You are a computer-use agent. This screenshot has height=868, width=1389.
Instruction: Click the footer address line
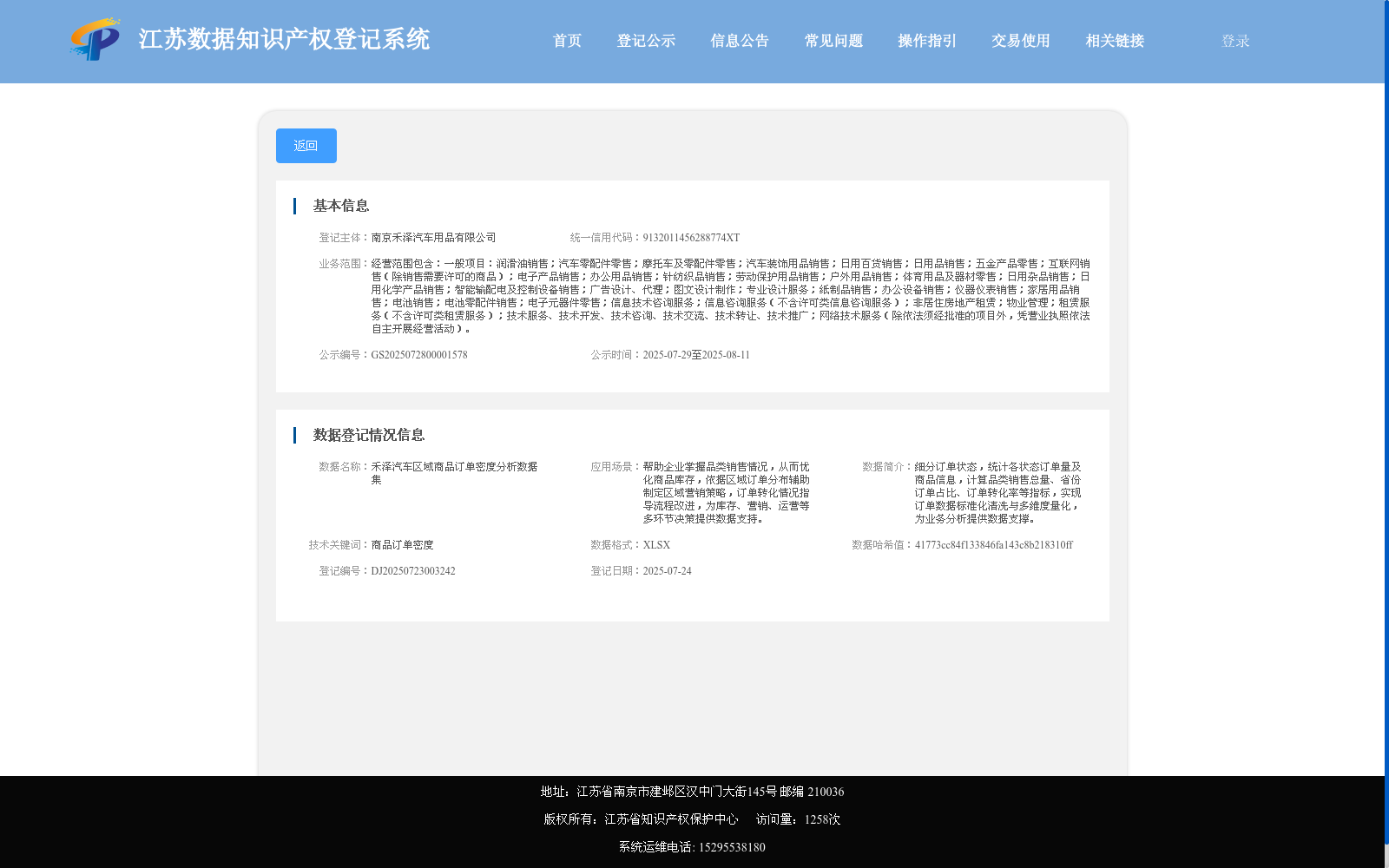[x=692, y=792]
